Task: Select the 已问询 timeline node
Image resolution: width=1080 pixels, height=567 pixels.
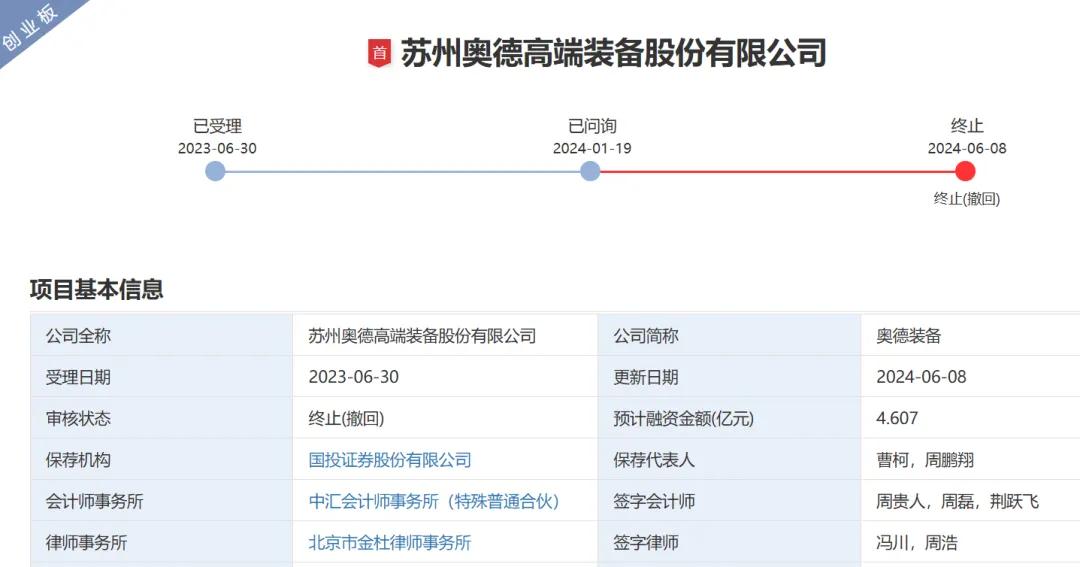Action: click(590, 171)
